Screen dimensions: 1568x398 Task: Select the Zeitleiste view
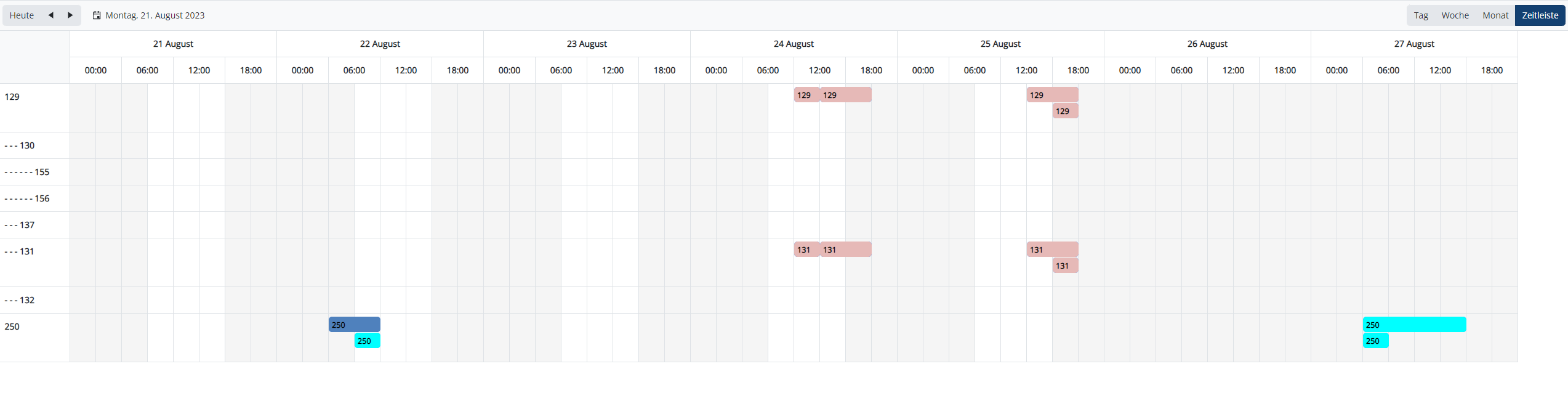point(1540,15)
